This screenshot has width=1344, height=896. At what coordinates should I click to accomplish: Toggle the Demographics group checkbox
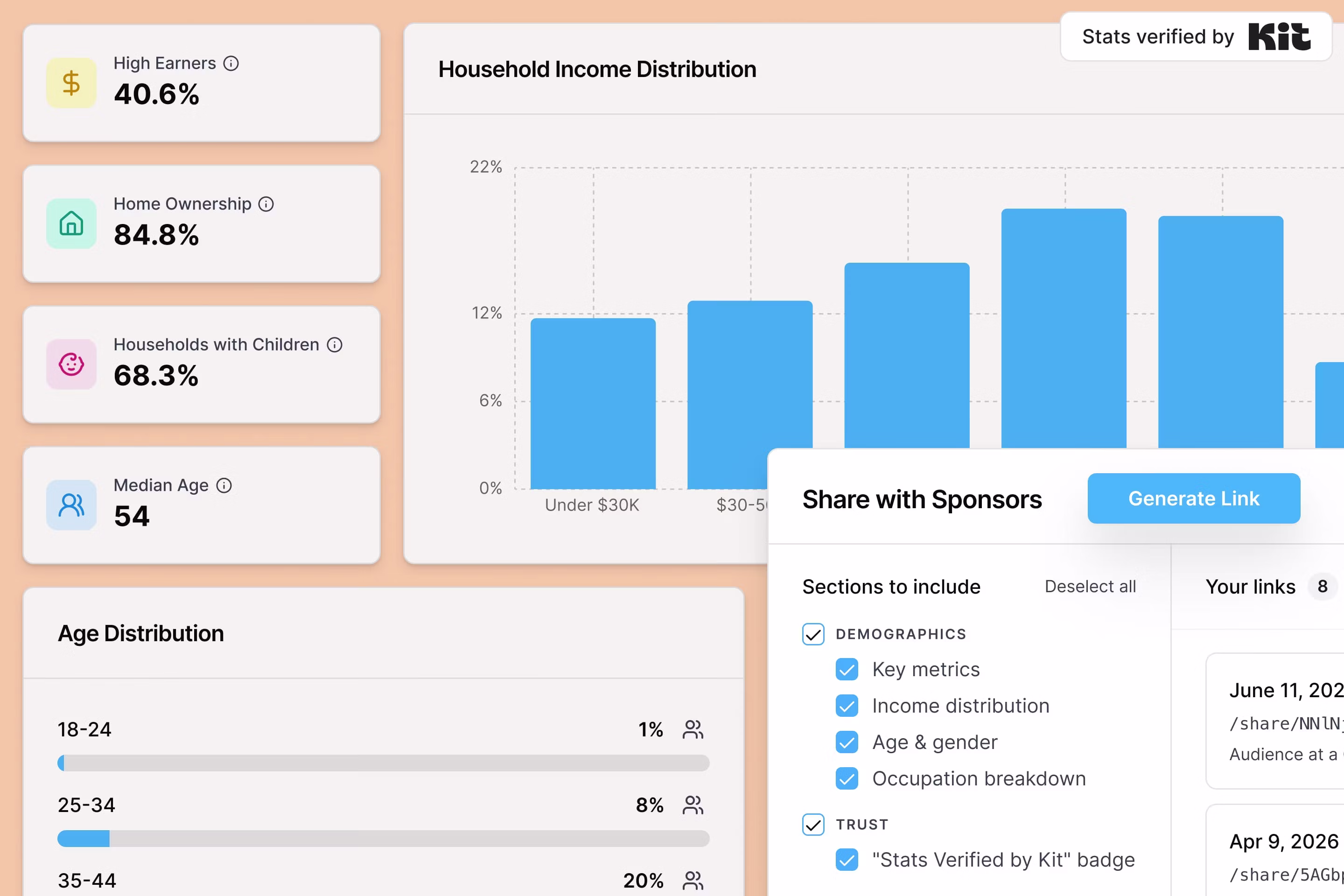tap(813, 634)
